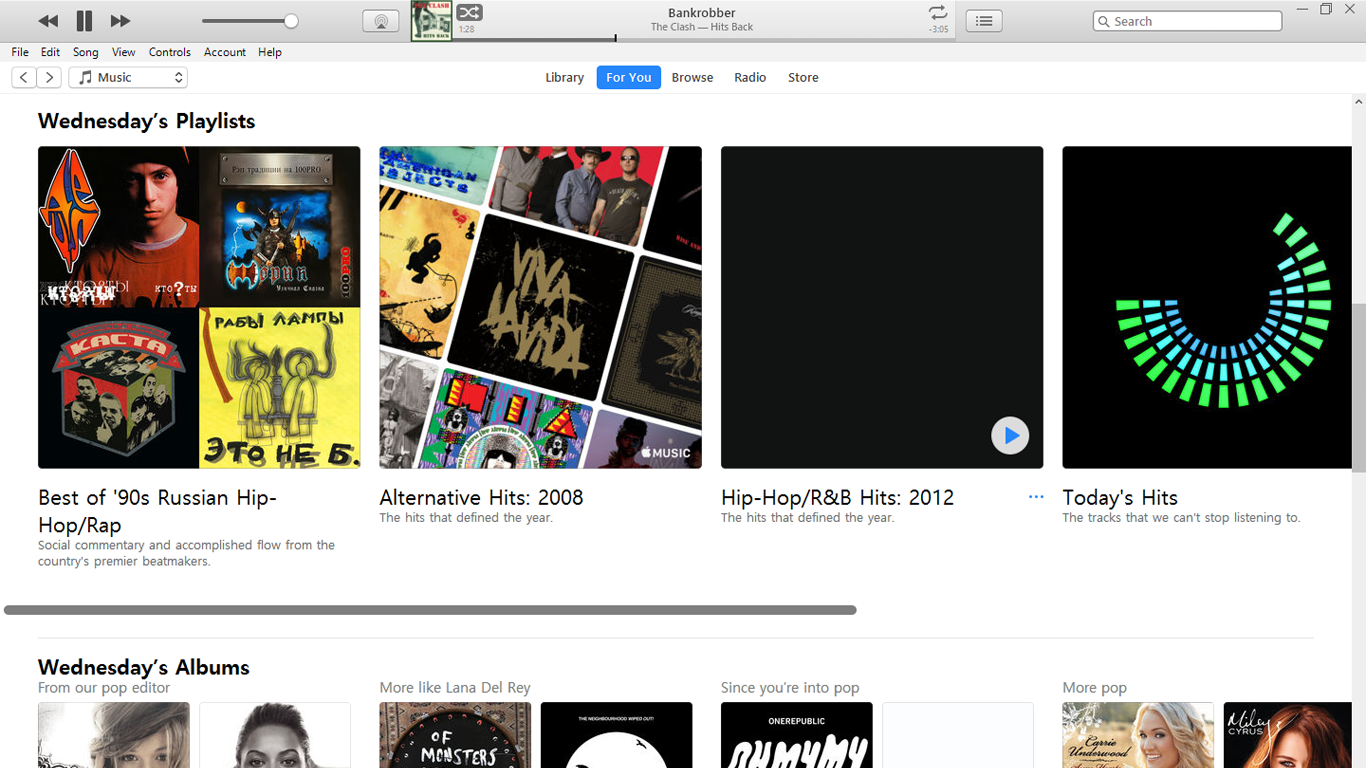This screenshot has height=768, width=1366.
Task: Open the Miley Cyrus album cover
Action: (1288, 735)
